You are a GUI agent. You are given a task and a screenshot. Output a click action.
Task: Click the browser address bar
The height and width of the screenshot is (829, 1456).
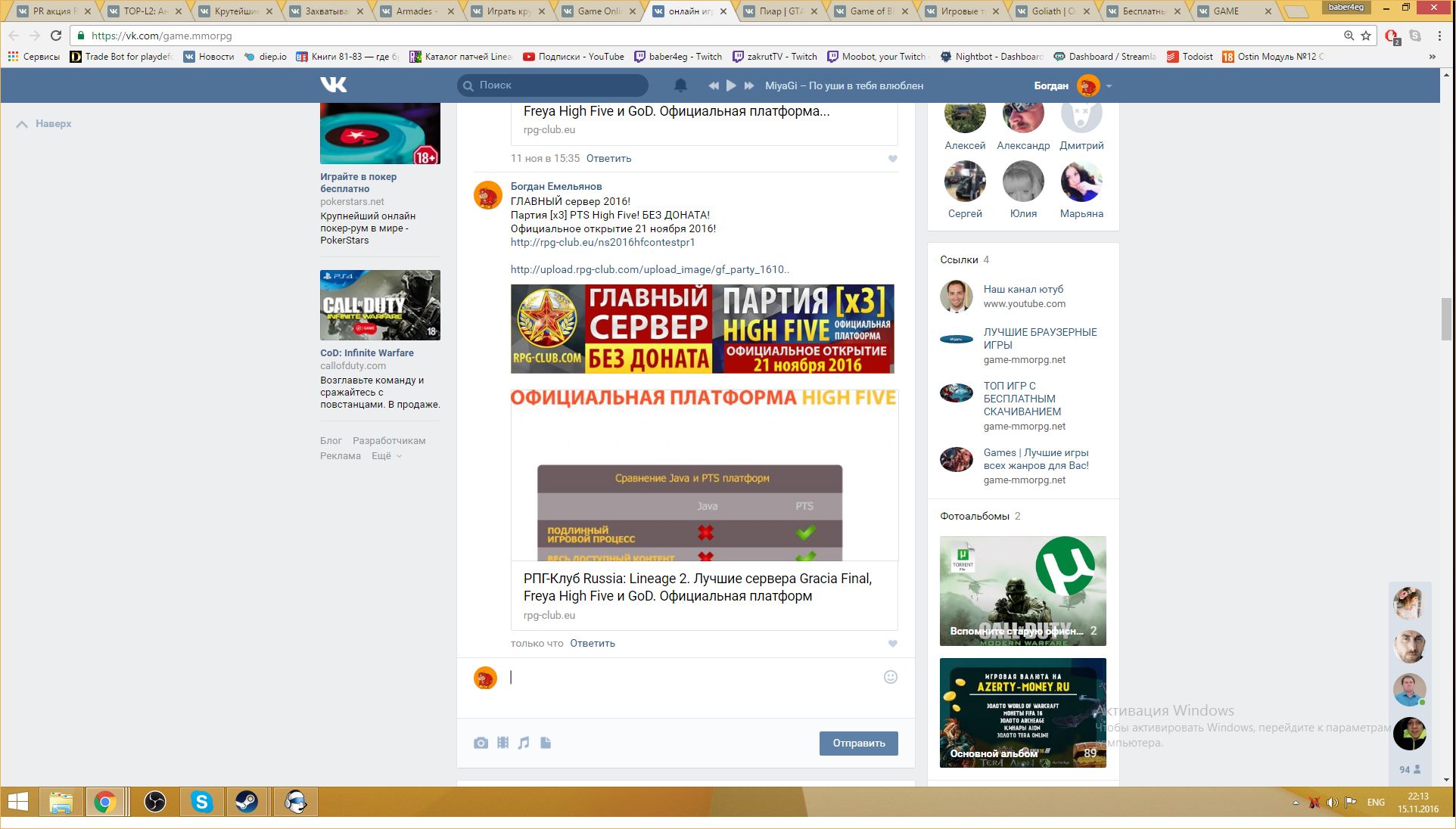pyautogui.click(x=704, y=36)
